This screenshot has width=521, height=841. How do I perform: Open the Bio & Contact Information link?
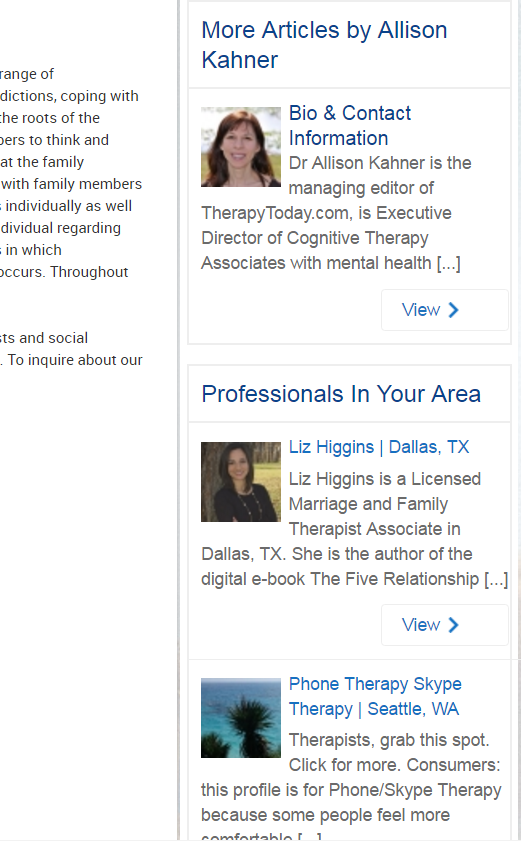tap(350, 126)
